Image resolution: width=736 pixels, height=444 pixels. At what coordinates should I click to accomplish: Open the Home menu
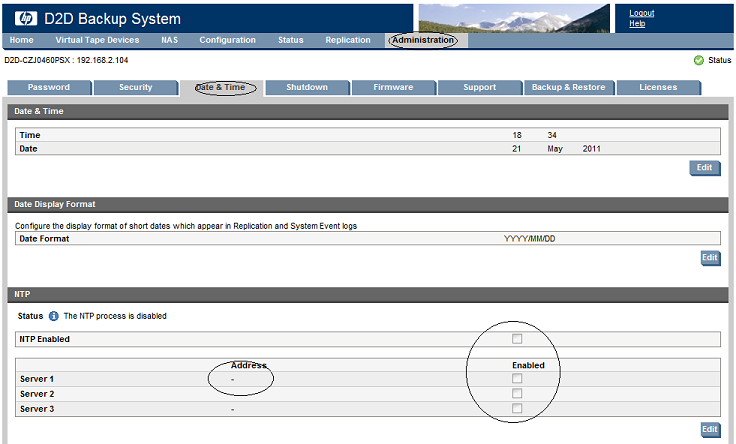coord(22,40)
